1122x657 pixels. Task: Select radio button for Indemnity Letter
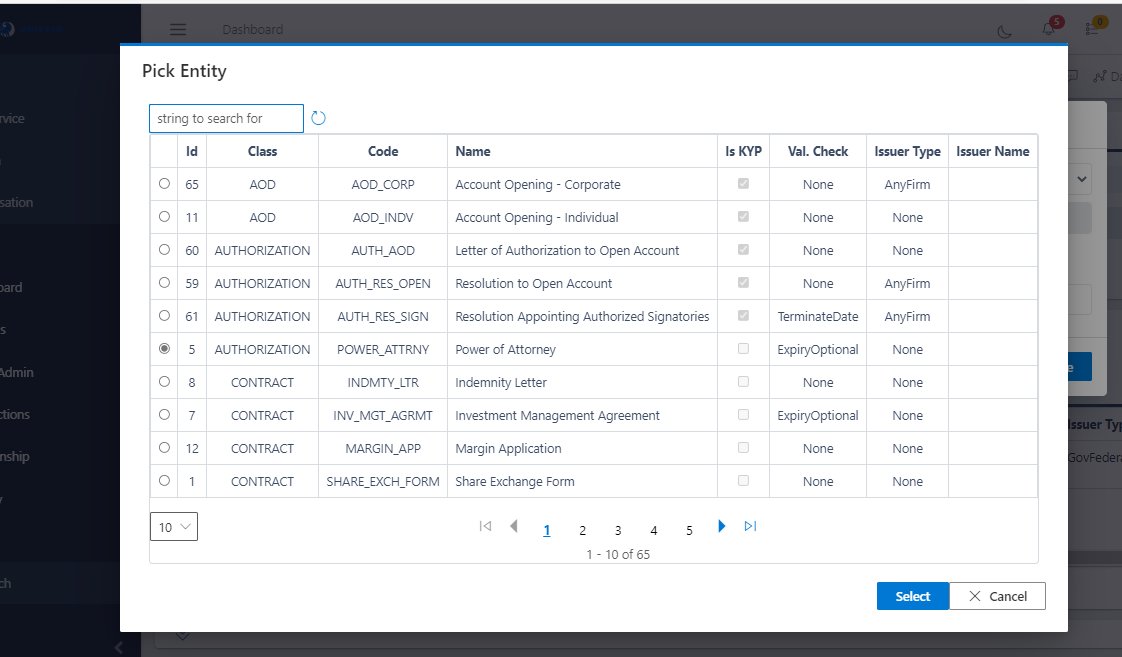tap(164, 382)
